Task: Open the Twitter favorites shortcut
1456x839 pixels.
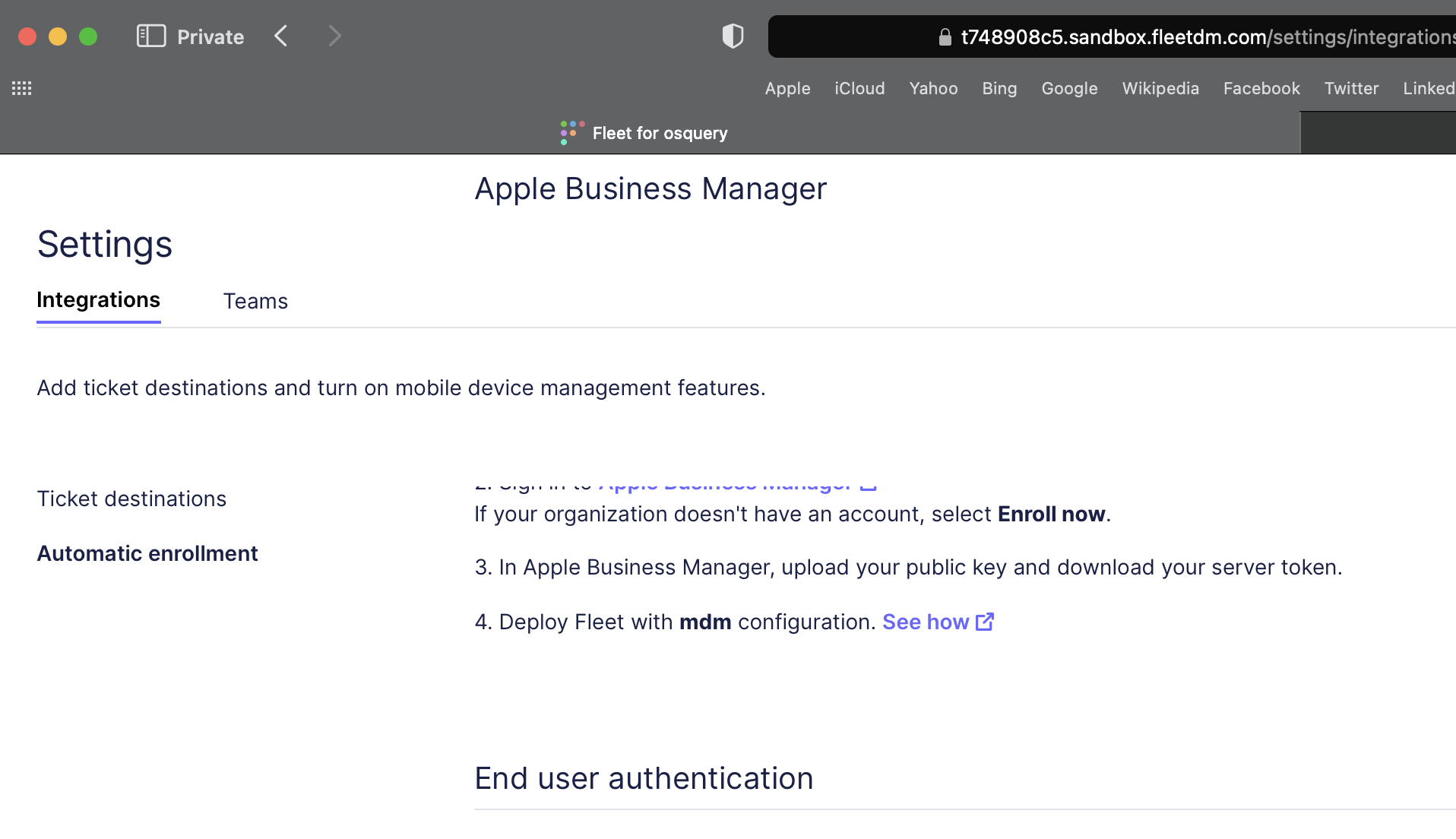Action: 1351,88
